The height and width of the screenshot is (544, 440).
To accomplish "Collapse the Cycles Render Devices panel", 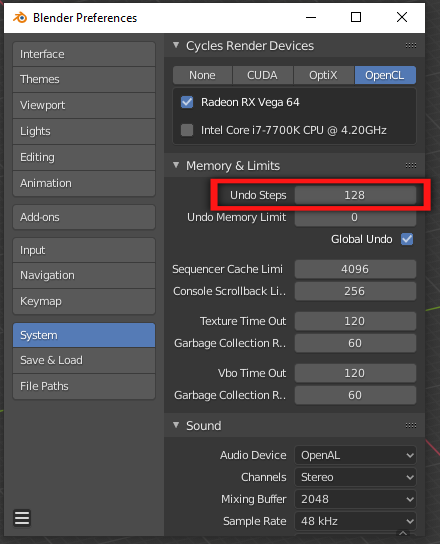I will 176,45.
